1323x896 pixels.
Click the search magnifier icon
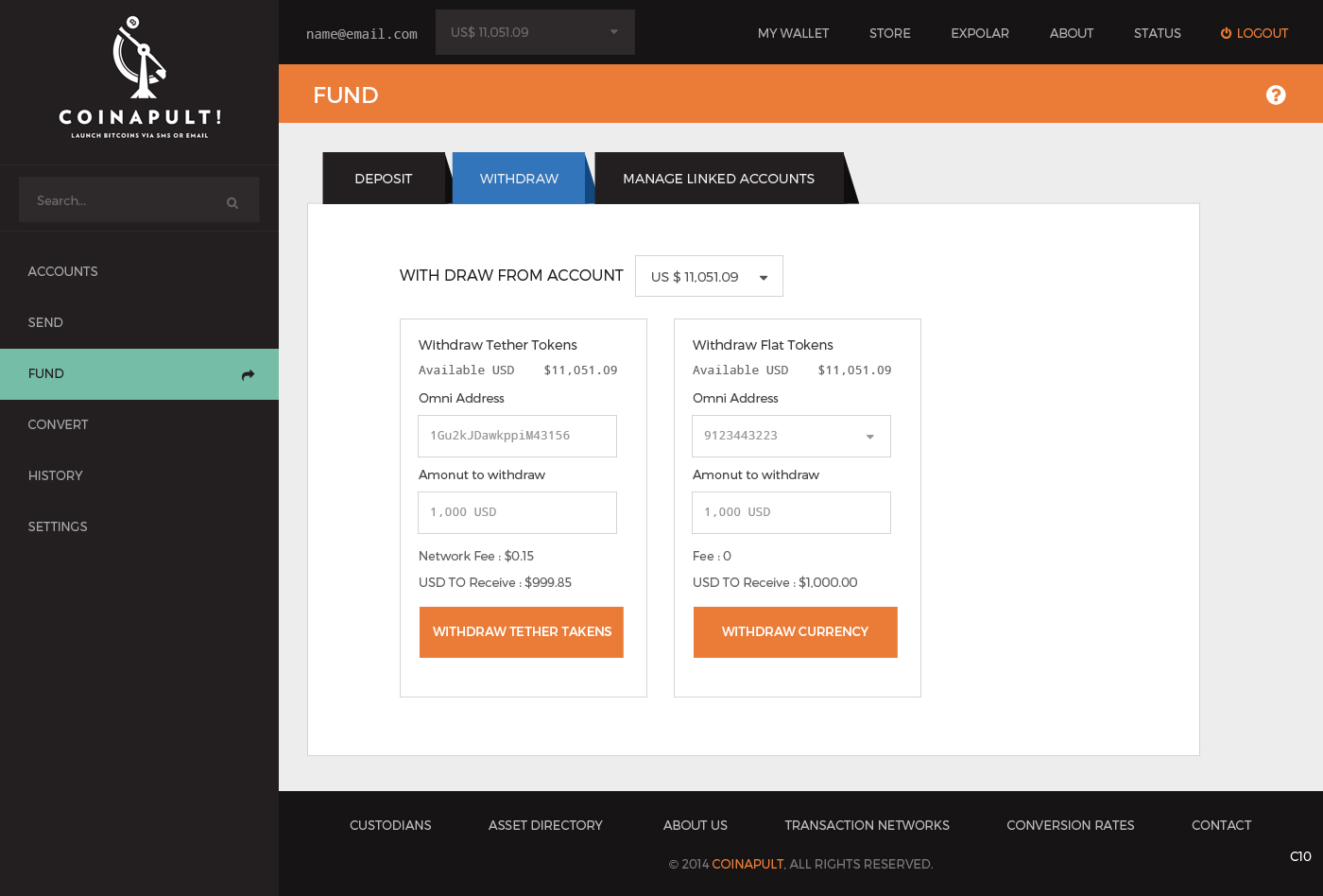232,202
